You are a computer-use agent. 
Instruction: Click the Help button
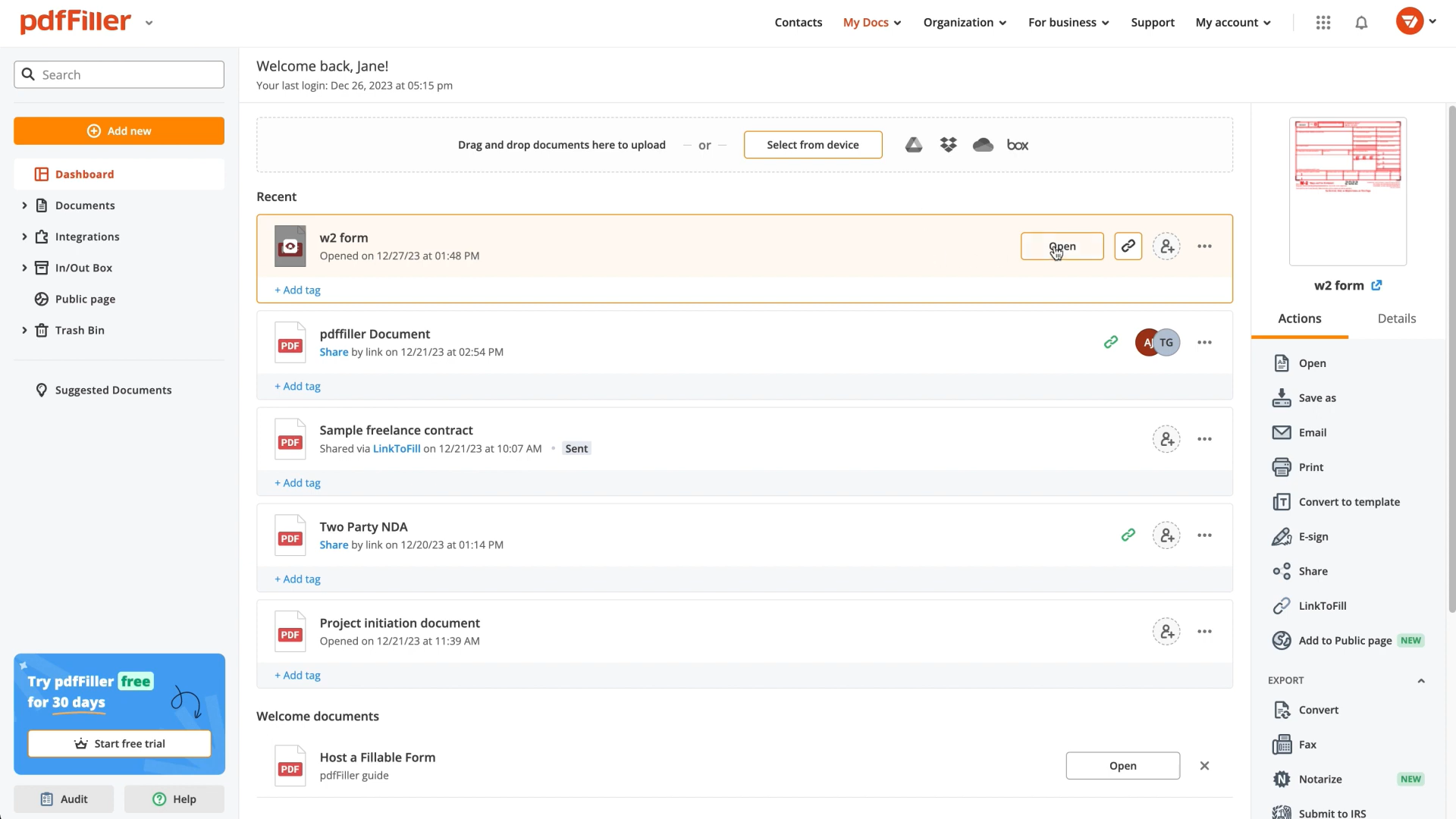click(x=174, y=799)
